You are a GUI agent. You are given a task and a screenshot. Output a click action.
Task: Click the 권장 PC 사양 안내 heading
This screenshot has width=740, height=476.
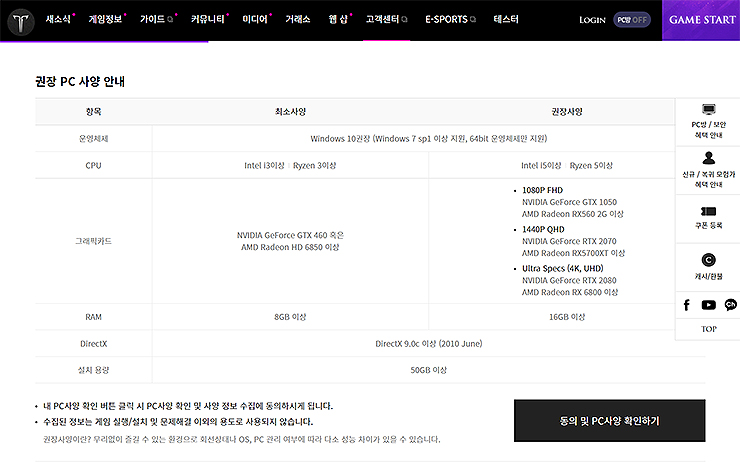pyautogui.click(x=80, y=82)
